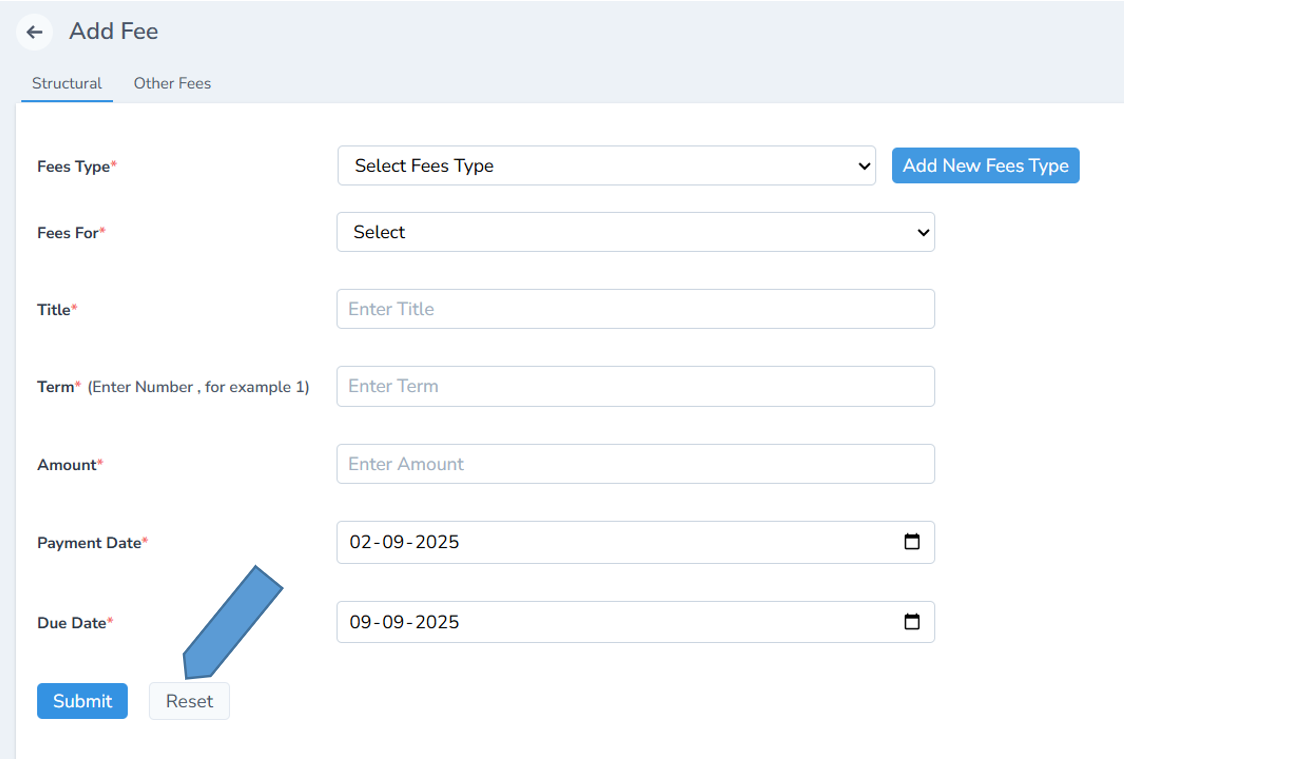This screenshot has width=1302, height=759.
Task: Open the Select Fees Type dropdown
Action: pos(606,166)
